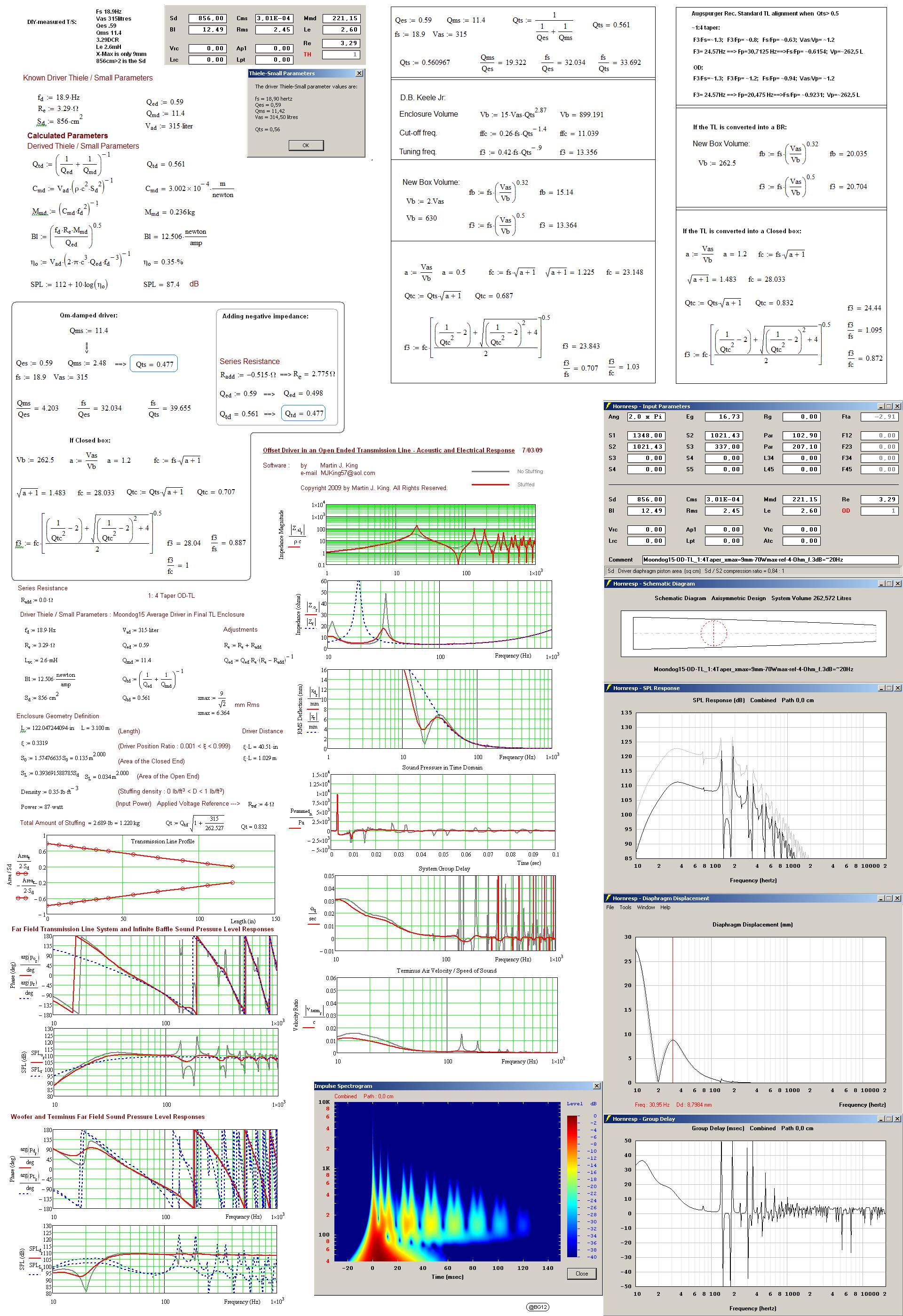Open Help menu in Diaphragm Displacement window
This screenshot has width=903, height=1316.
(x=665, y=907)
